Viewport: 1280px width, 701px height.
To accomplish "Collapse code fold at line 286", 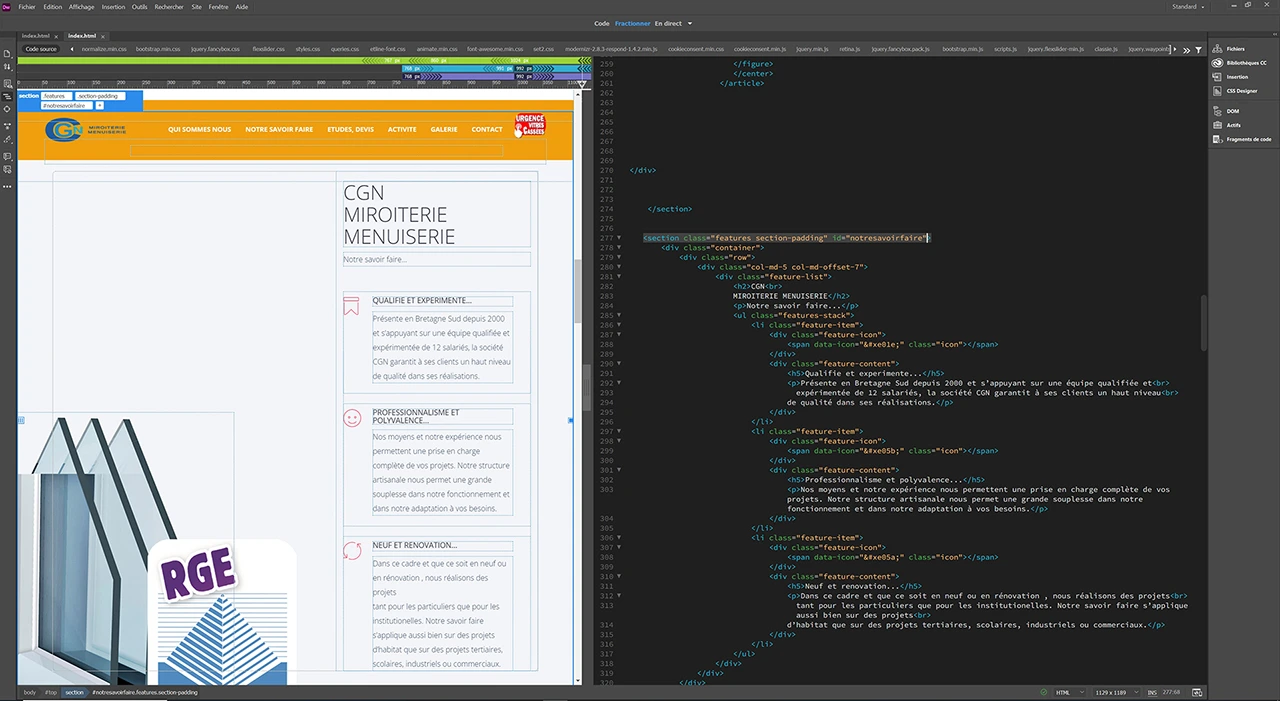I will click(619, 325).
